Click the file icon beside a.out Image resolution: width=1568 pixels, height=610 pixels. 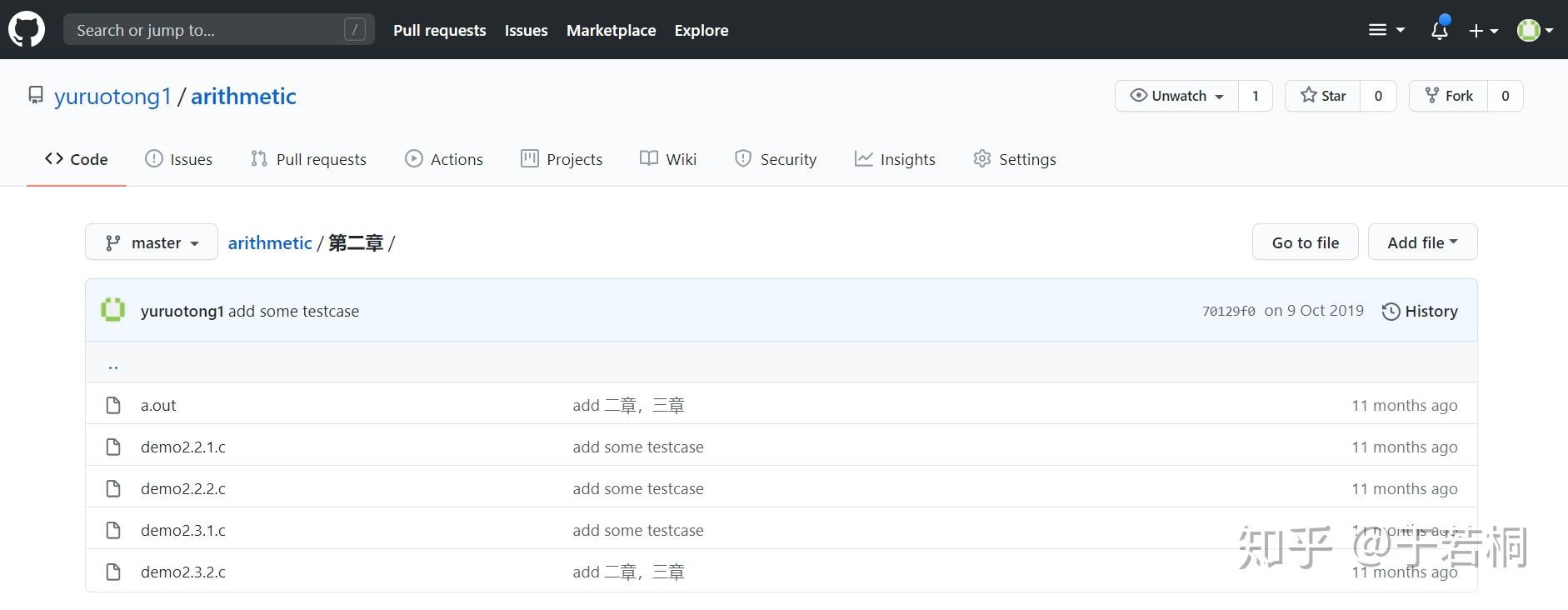[113, 405]
